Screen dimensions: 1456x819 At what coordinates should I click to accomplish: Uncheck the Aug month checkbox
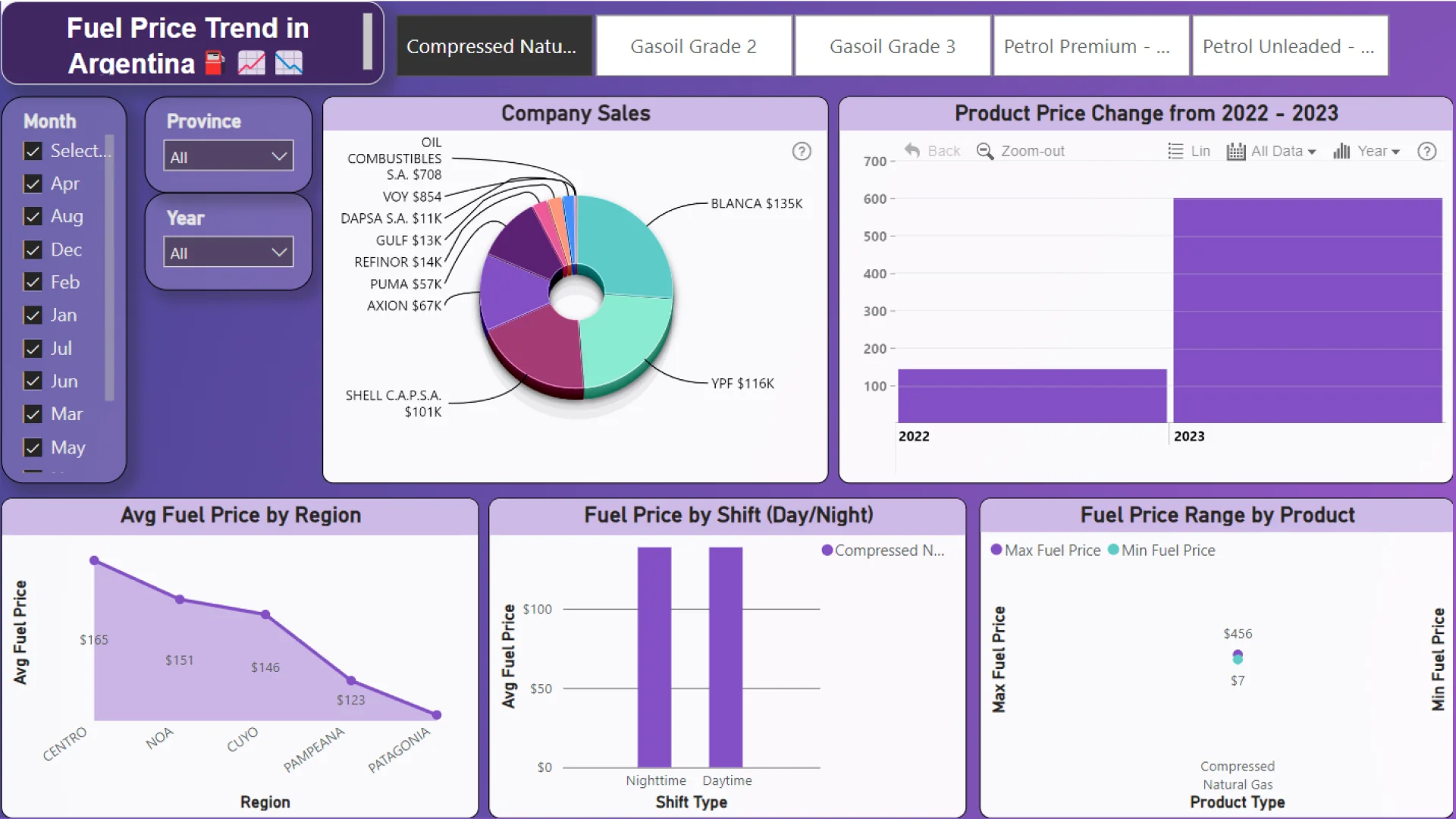click(x=33, y=217)
